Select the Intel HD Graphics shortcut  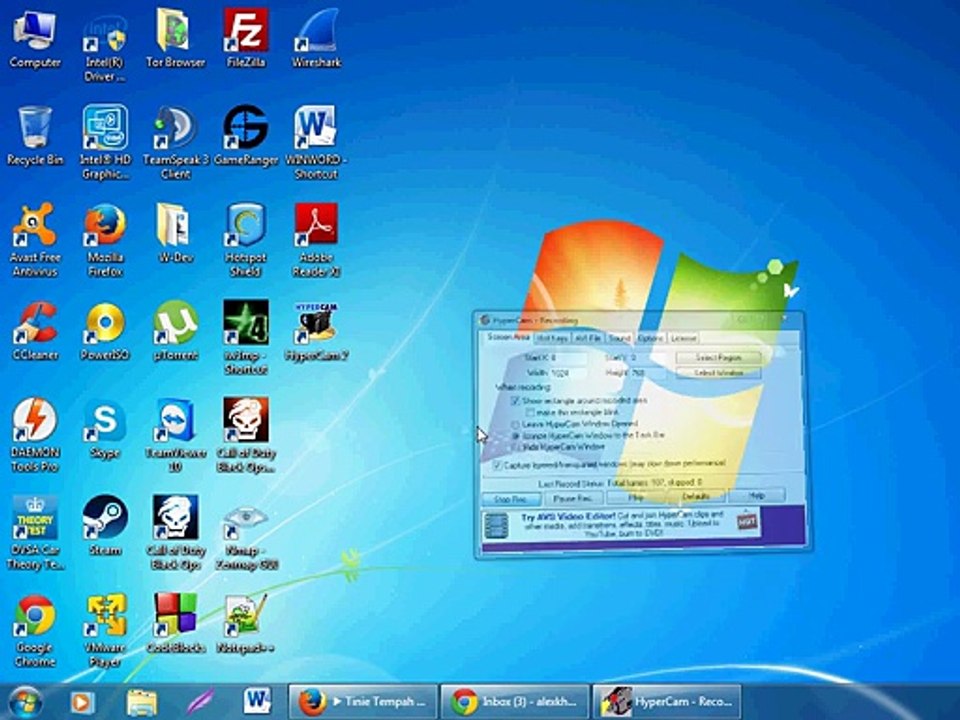105,142
